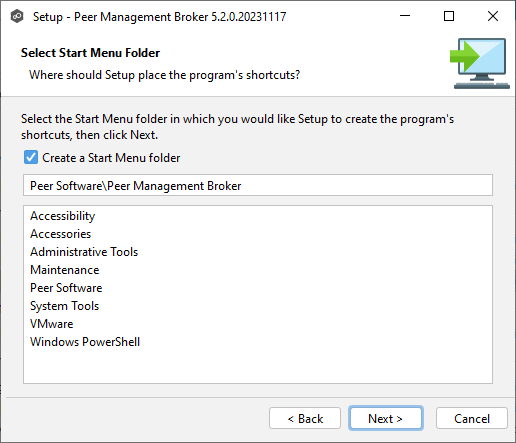
Task: Select System Tools folder entry
Action: click(x=65, y=306)
